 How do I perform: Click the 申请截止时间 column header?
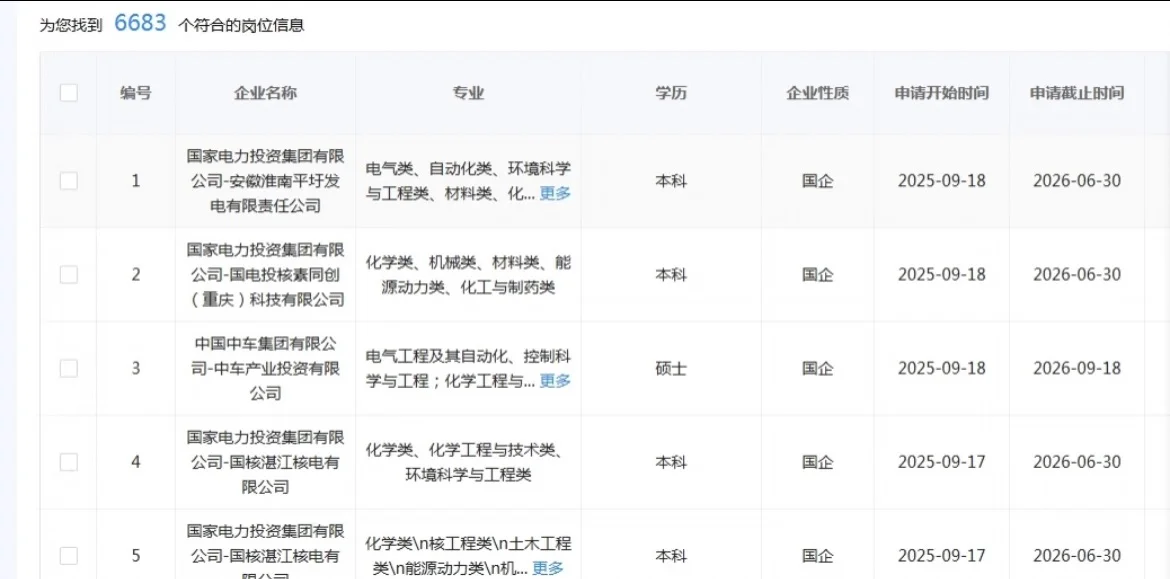click(x=1076, y=92)
